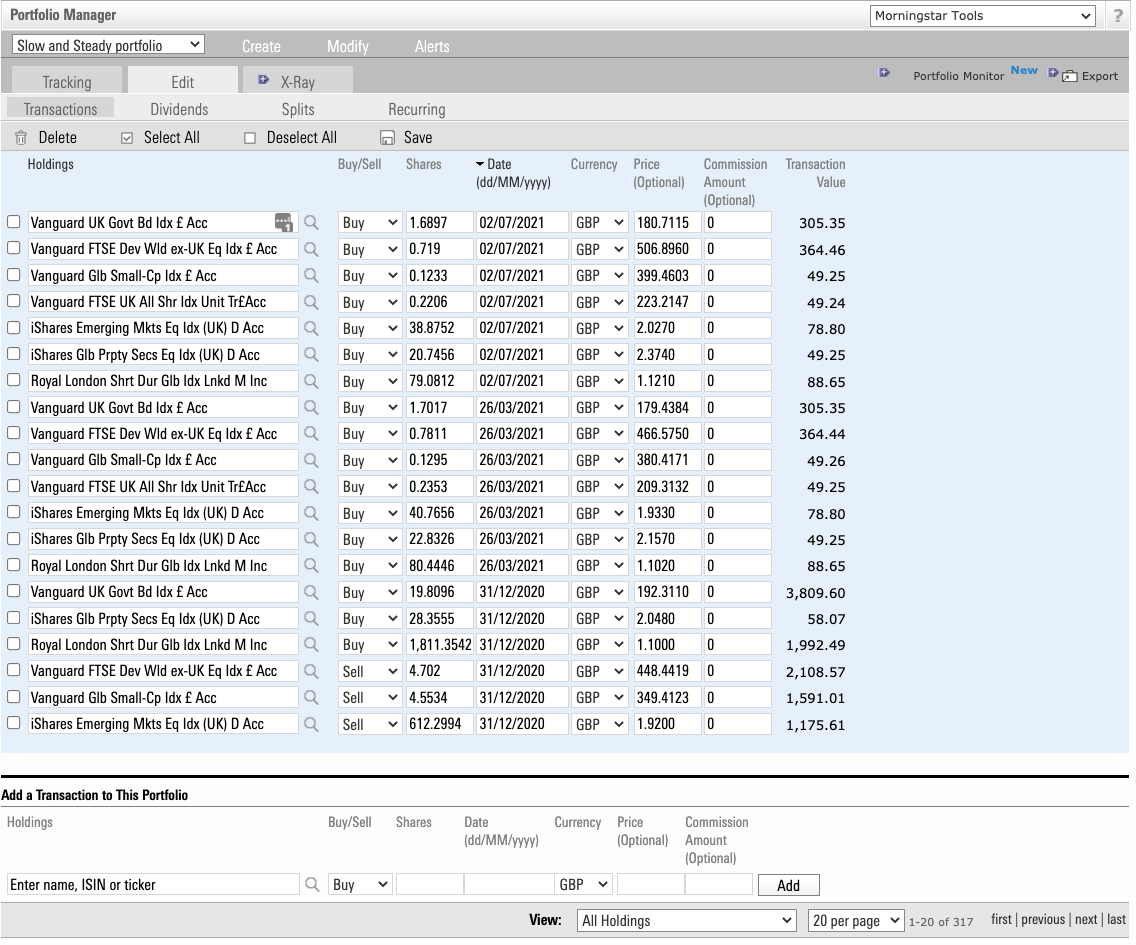Screen dimensions: 1136x945
Task: Click the Deselect All checkbox
Action: (x=249, y=137)
